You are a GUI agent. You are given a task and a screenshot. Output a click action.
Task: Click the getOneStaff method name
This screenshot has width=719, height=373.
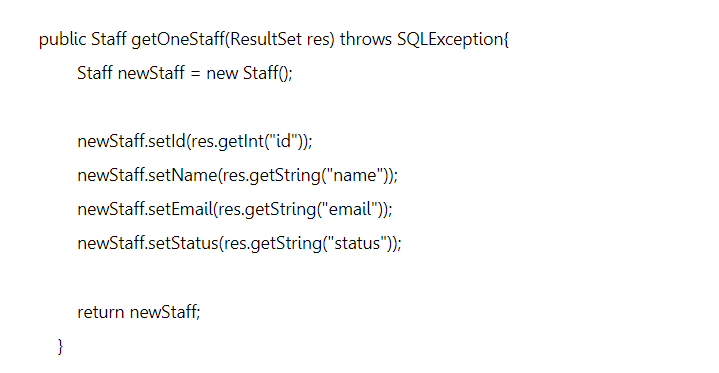tap(178, 39)
